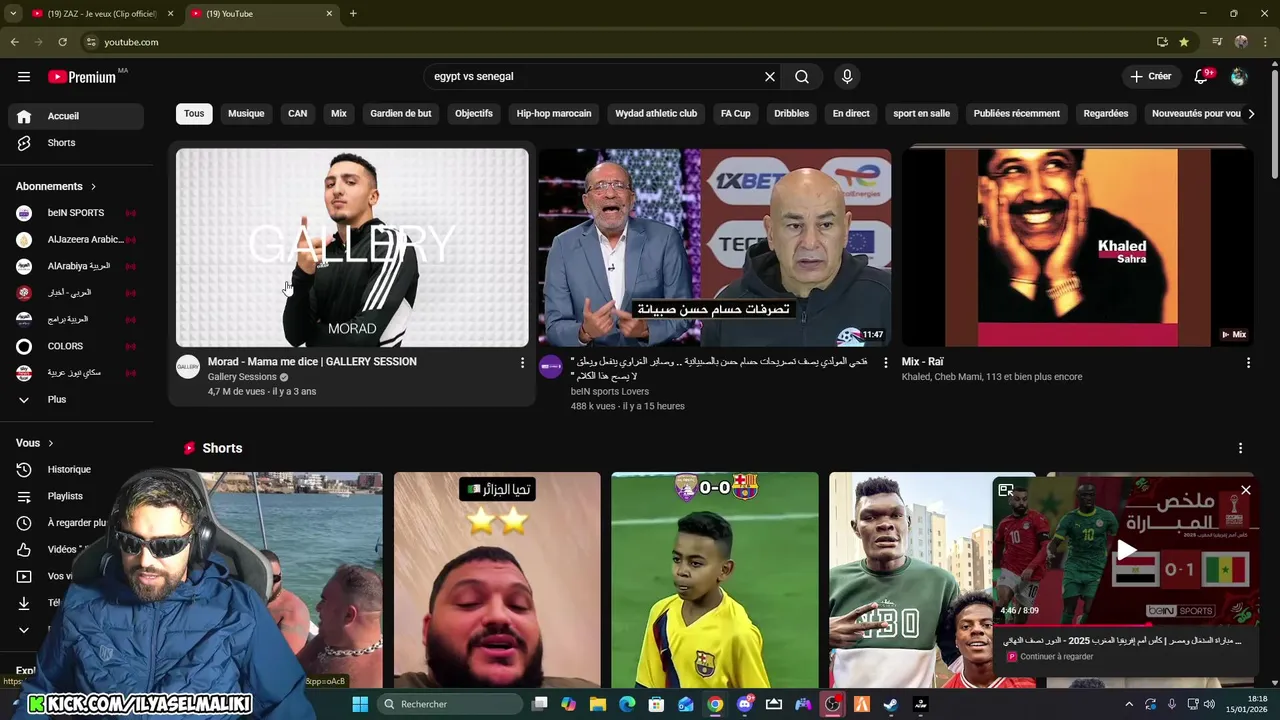Reload the page
The image size is (1280, 720).
click(62, 42)
